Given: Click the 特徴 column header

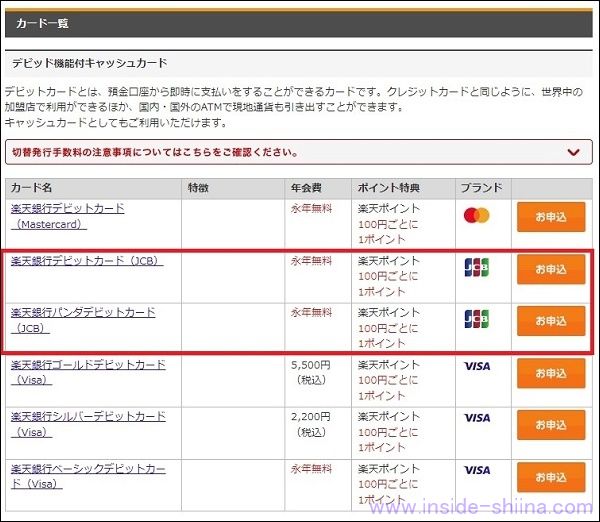Looking at the screenshot, I should (x=233, y=188).
